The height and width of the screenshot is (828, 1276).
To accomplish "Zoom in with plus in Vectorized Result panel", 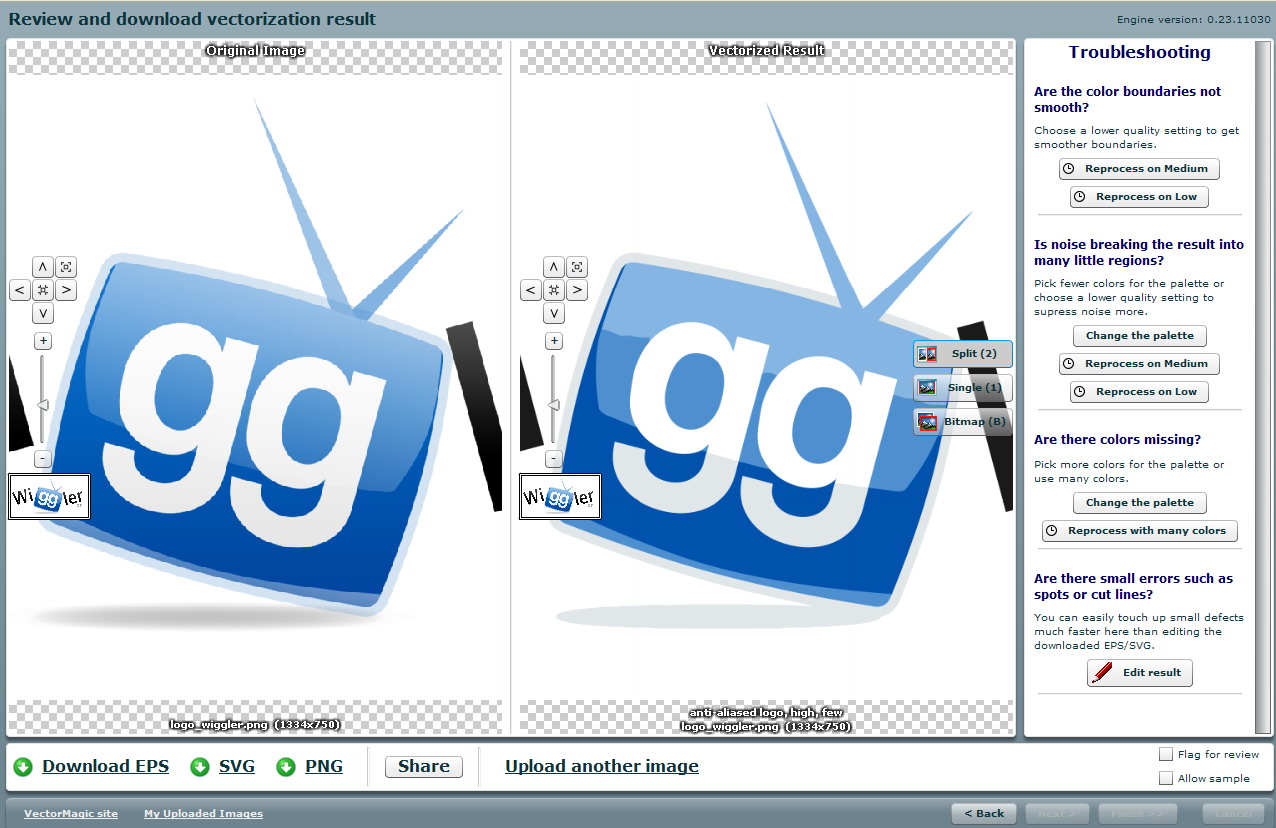I will [x=554, y=341].
